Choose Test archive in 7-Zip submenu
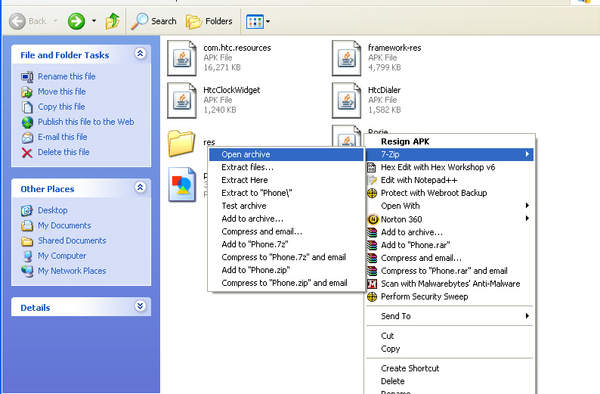This screenshot has height=394, width=600. coord(286,206)
